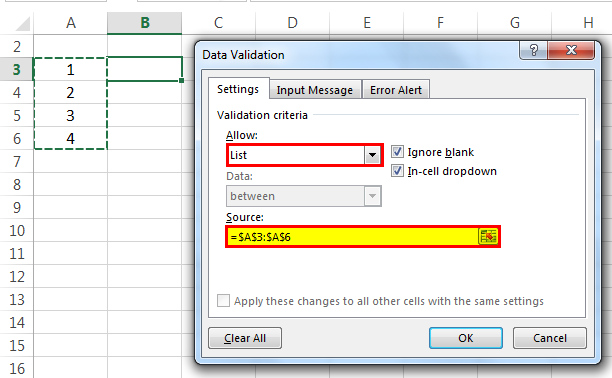Viewport: 612px width, 378px height.
Task: Toggle the Ignore blank checkbox
Action: tap(397, 152)
